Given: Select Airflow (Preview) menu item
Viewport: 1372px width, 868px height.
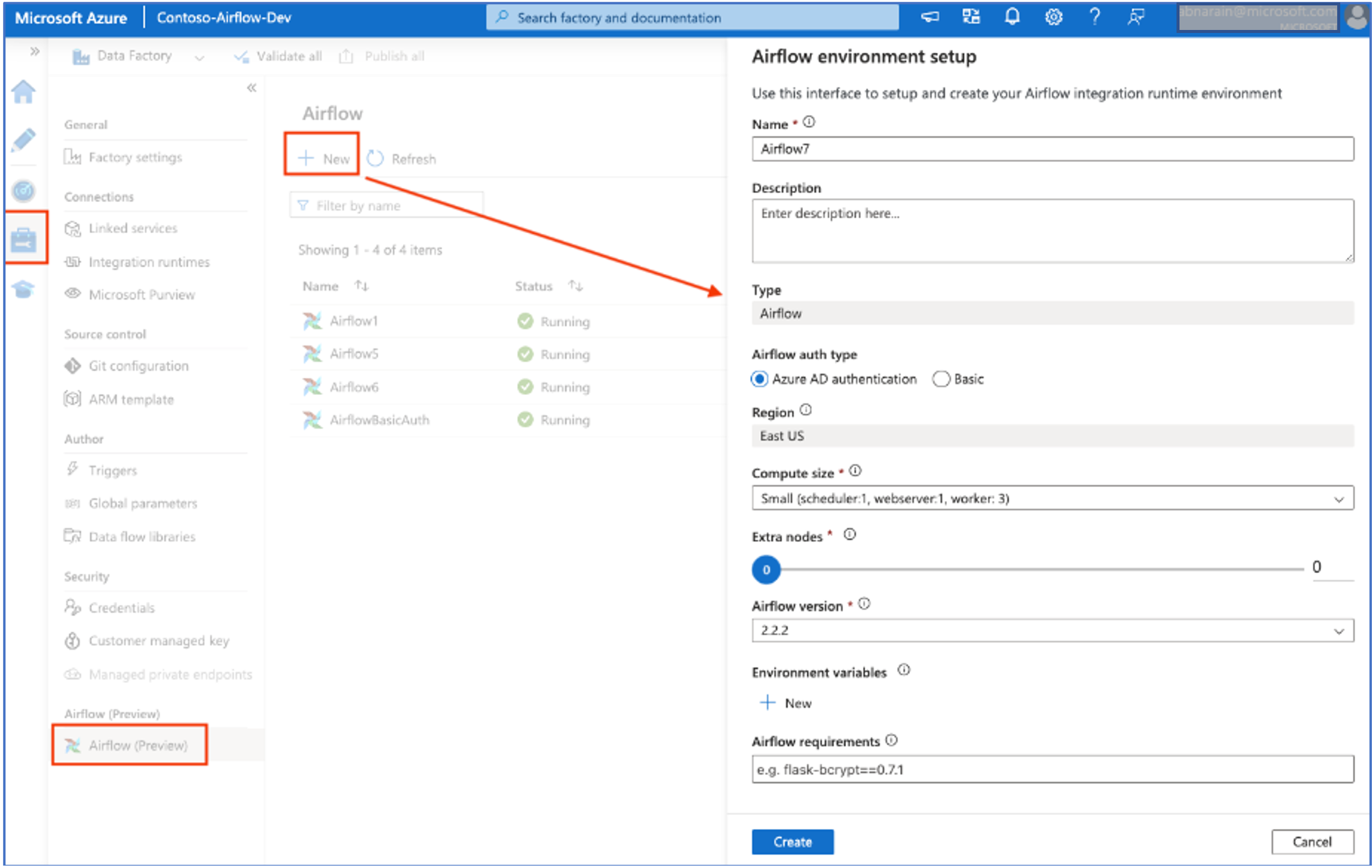Looking at the screenshot, I should (138, 745).
